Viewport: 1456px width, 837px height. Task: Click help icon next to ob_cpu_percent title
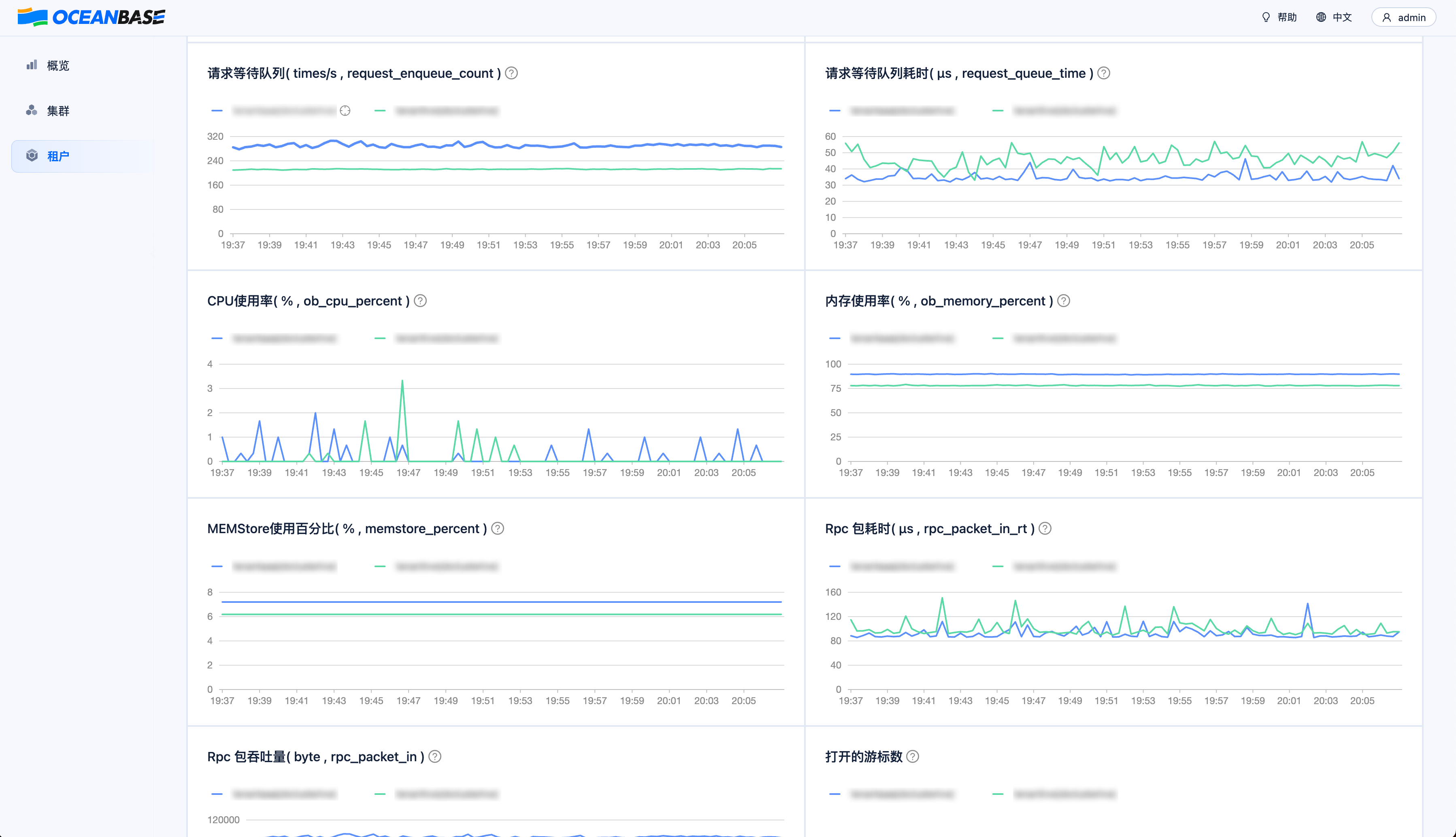click(420, 301)
